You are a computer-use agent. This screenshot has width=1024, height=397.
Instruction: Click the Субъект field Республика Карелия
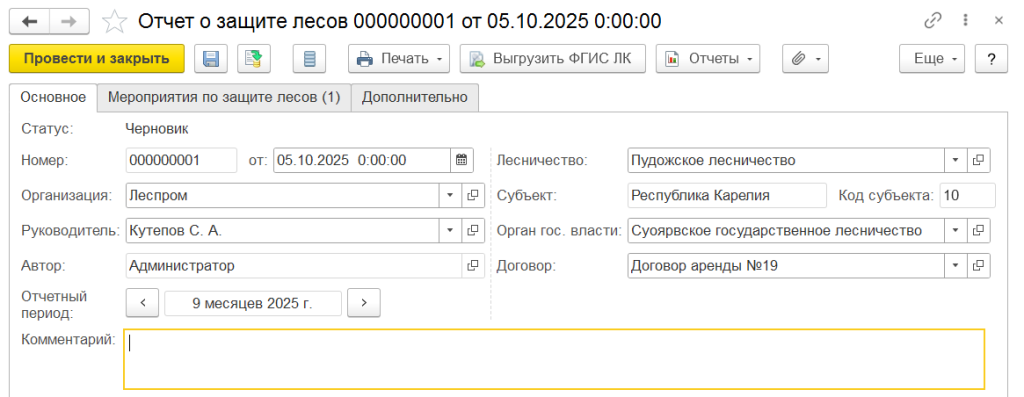pos(727,195)
